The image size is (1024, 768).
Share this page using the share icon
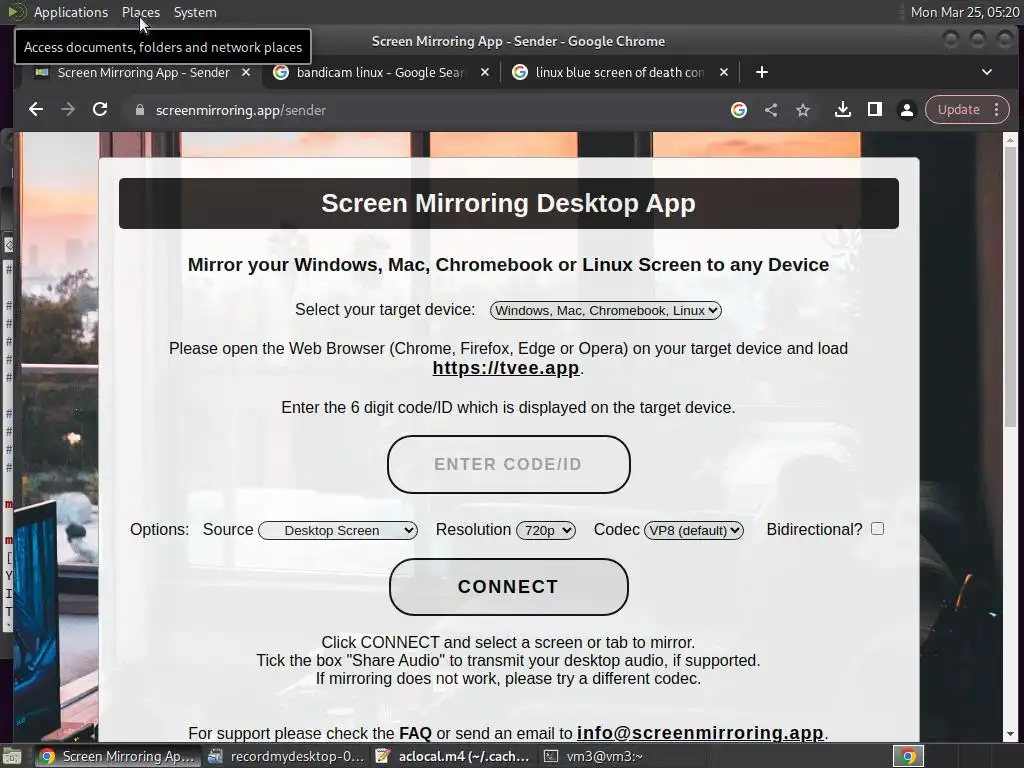(771, 110)
